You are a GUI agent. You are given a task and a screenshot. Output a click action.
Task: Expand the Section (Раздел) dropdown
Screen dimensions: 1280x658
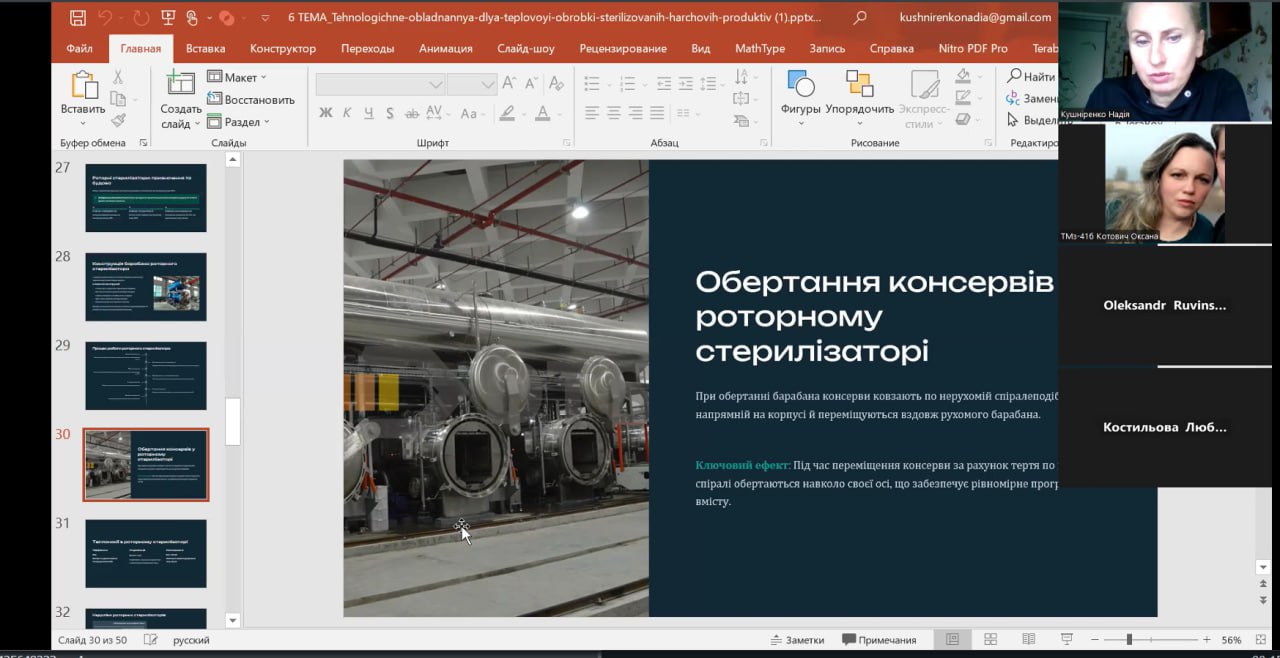point(240,122)
